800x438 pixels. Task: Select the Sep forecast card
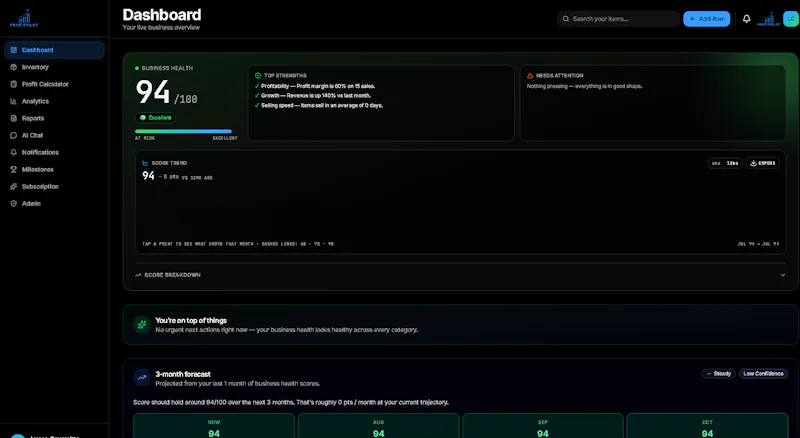tap(543, 427)
